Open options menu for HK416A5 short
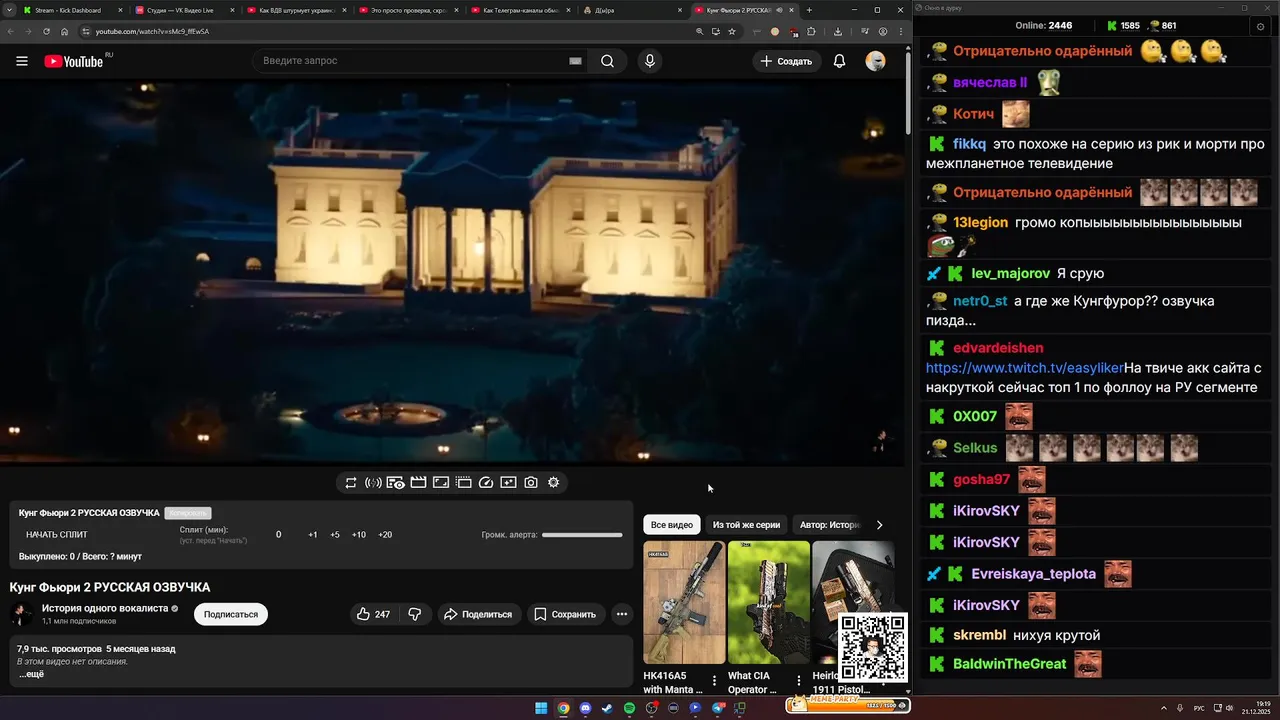Viewport: 1280px width, 720px height. 714,682
